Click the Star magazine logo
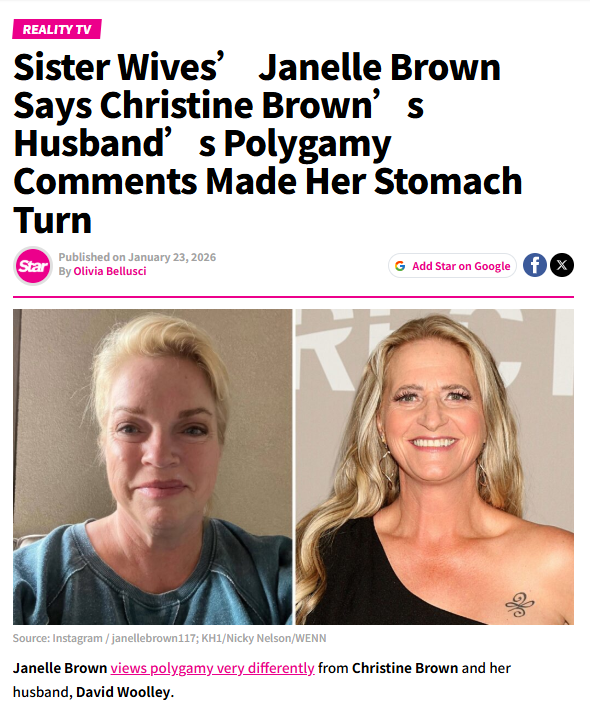590x721 pixels. click(33, 266)
